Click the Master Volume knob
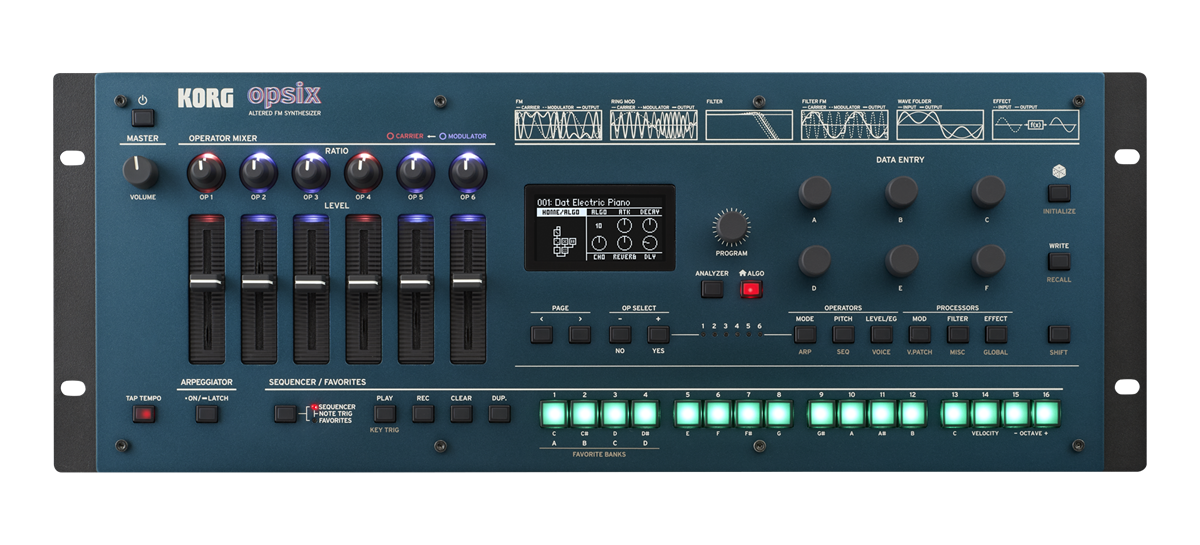This screenshot has height=545, width=1200. pos(141,171)
